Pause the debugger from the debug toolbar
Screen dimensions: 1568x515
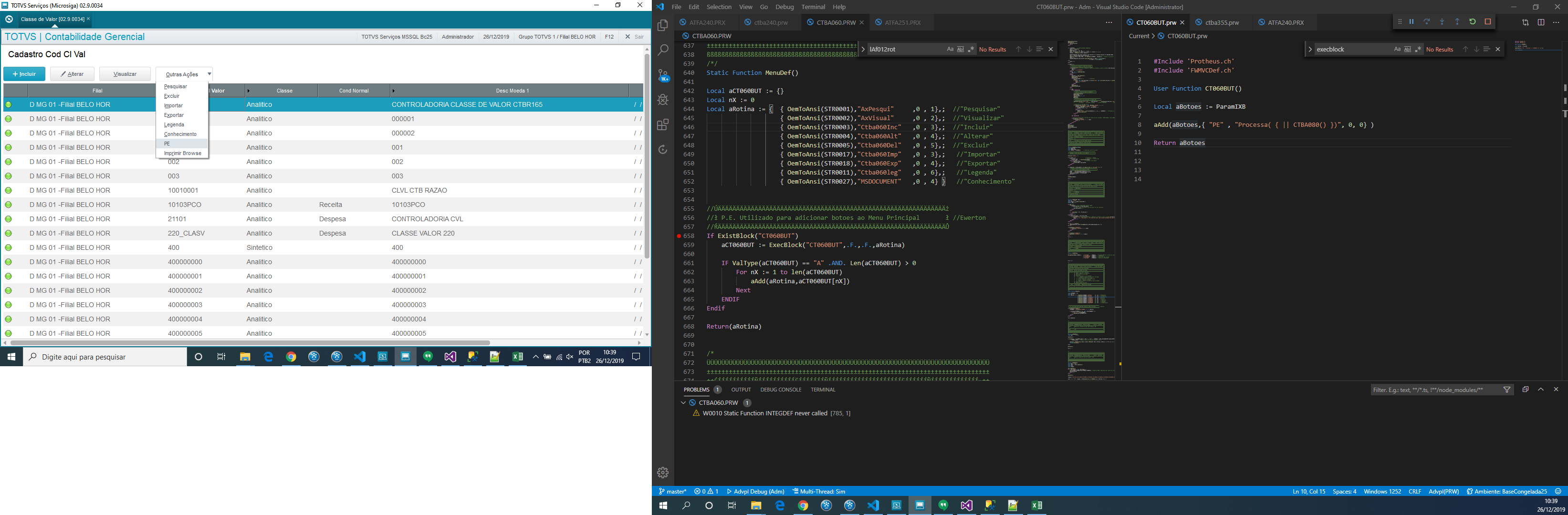click(1411, 22)
